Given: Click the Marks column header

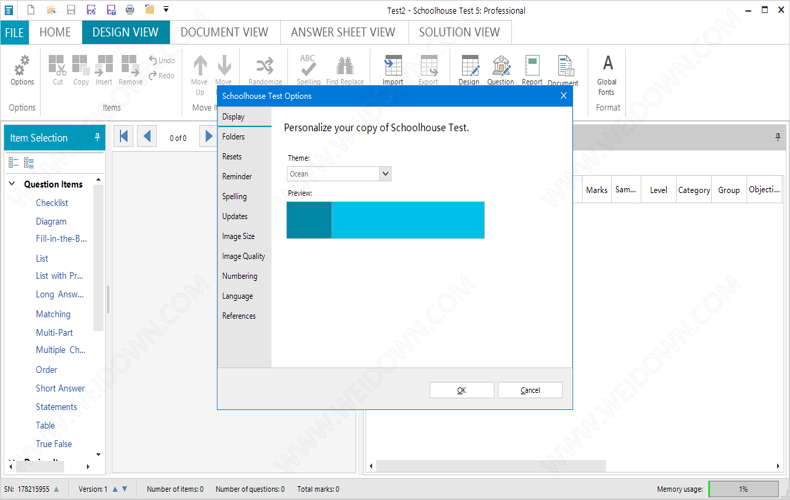Looking at the screenshot, I should (x=597, y=190).
